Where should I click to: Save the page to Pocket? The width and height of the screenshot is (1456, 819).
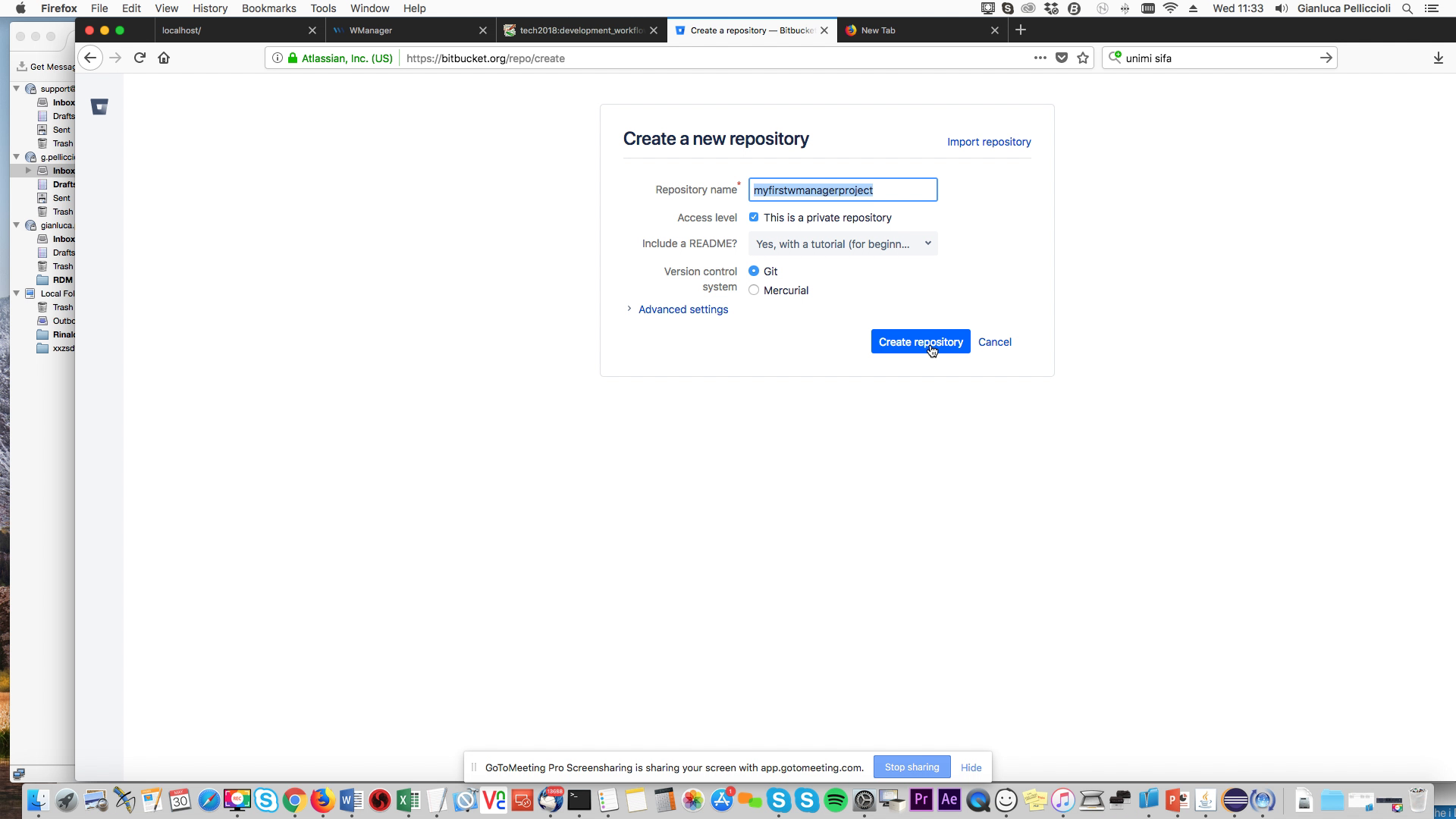pos(1062,58)
